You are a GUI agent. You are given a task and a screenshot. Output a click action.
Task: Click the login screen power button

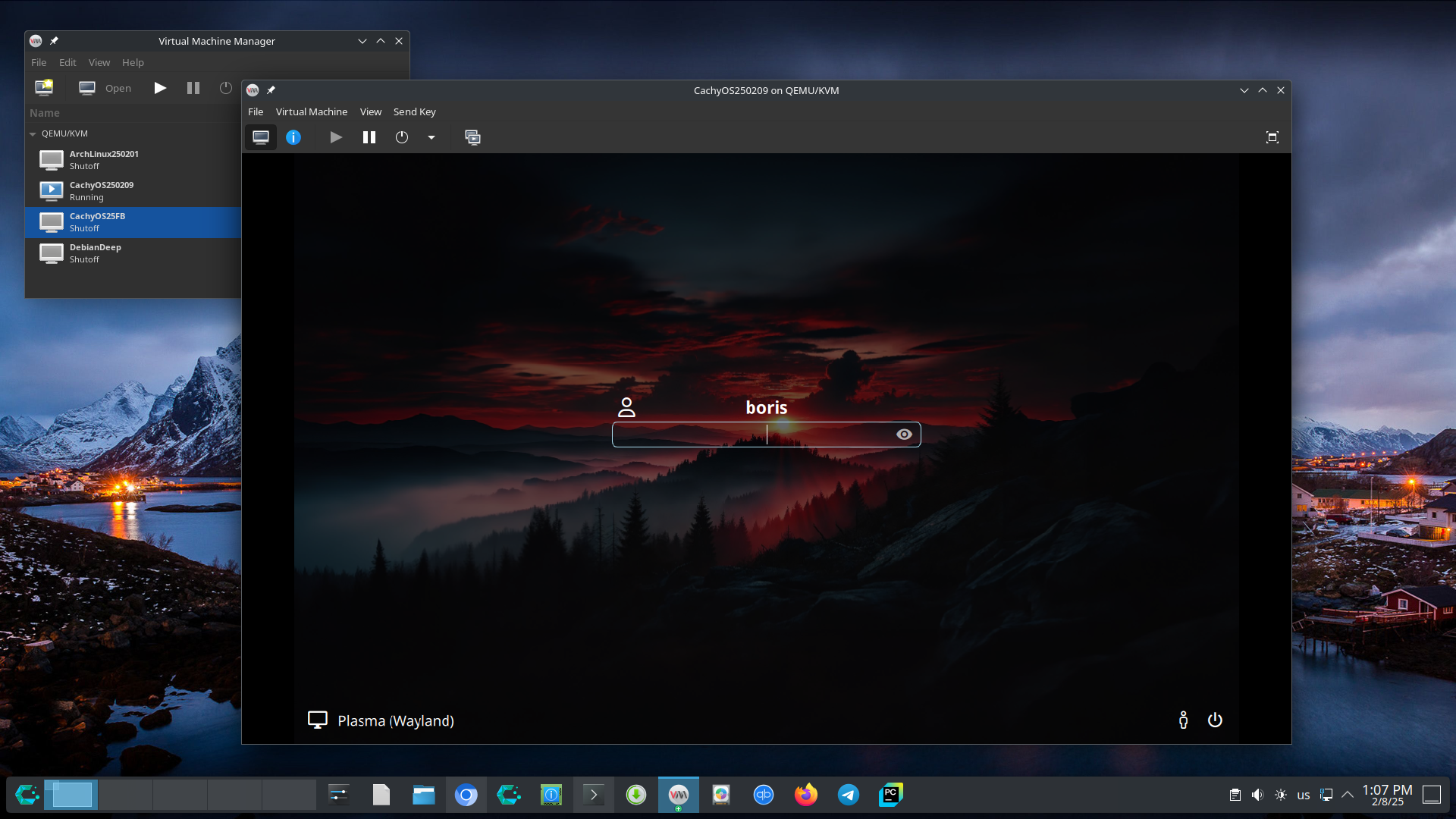[x=1215, y=720]
